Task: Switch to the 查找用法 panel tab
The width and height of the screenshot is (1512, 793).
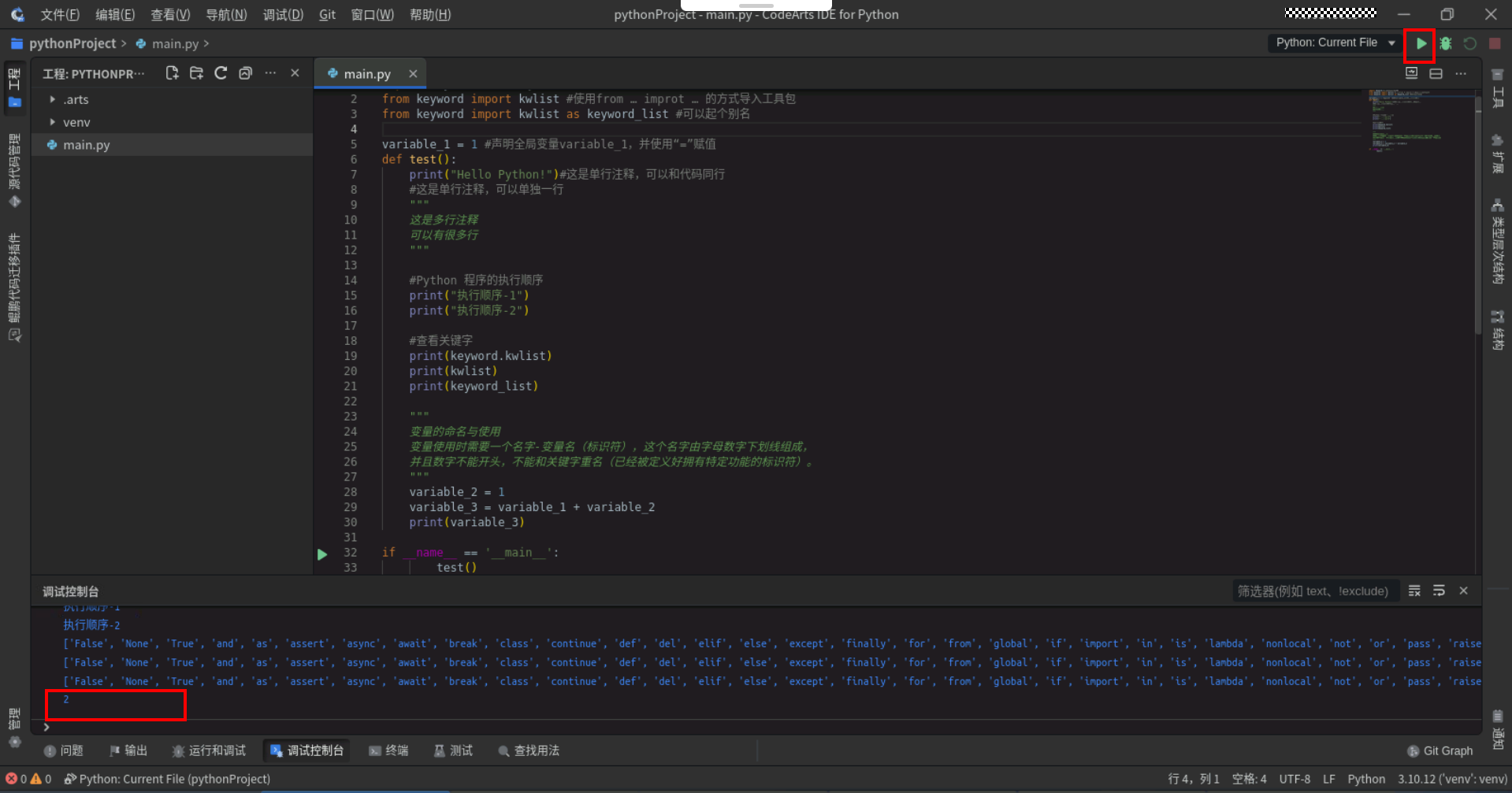Action: 529,750
